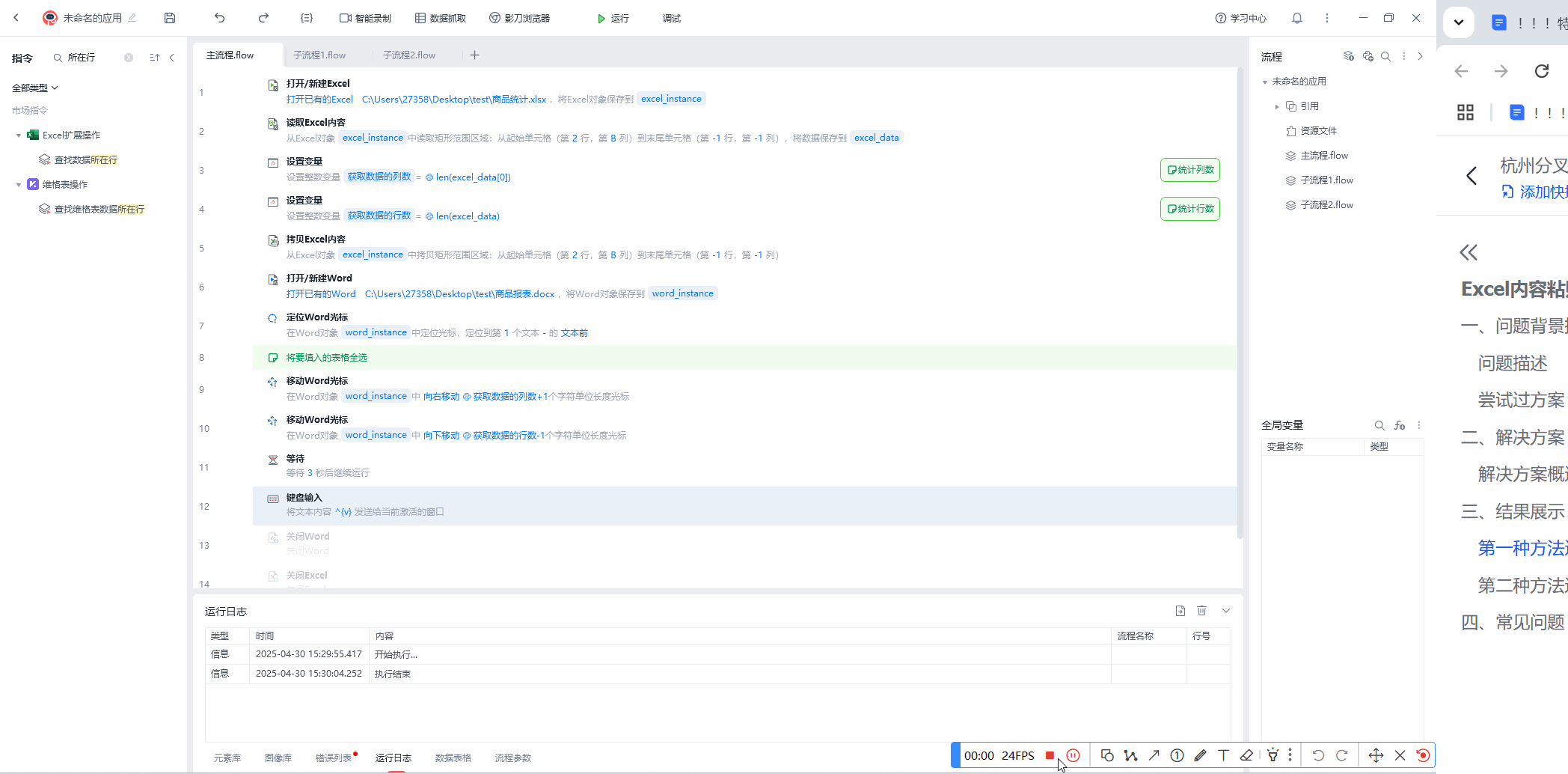Pause the screen recording
1568x774 pixels.
(x=1073, y=755)
